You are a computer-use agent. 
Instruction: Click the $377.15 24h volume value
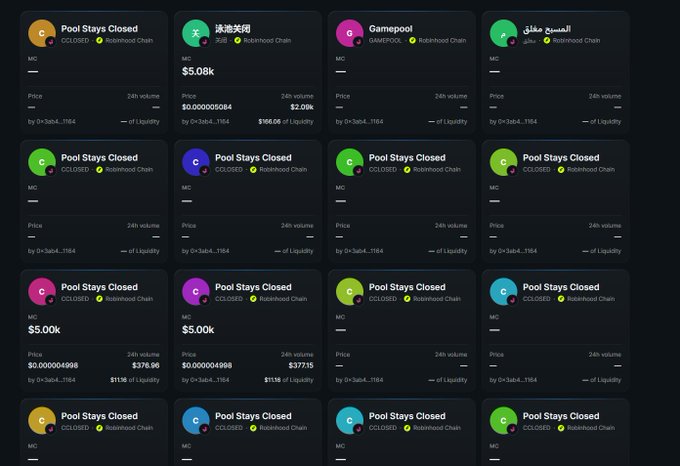pos(301,365)
